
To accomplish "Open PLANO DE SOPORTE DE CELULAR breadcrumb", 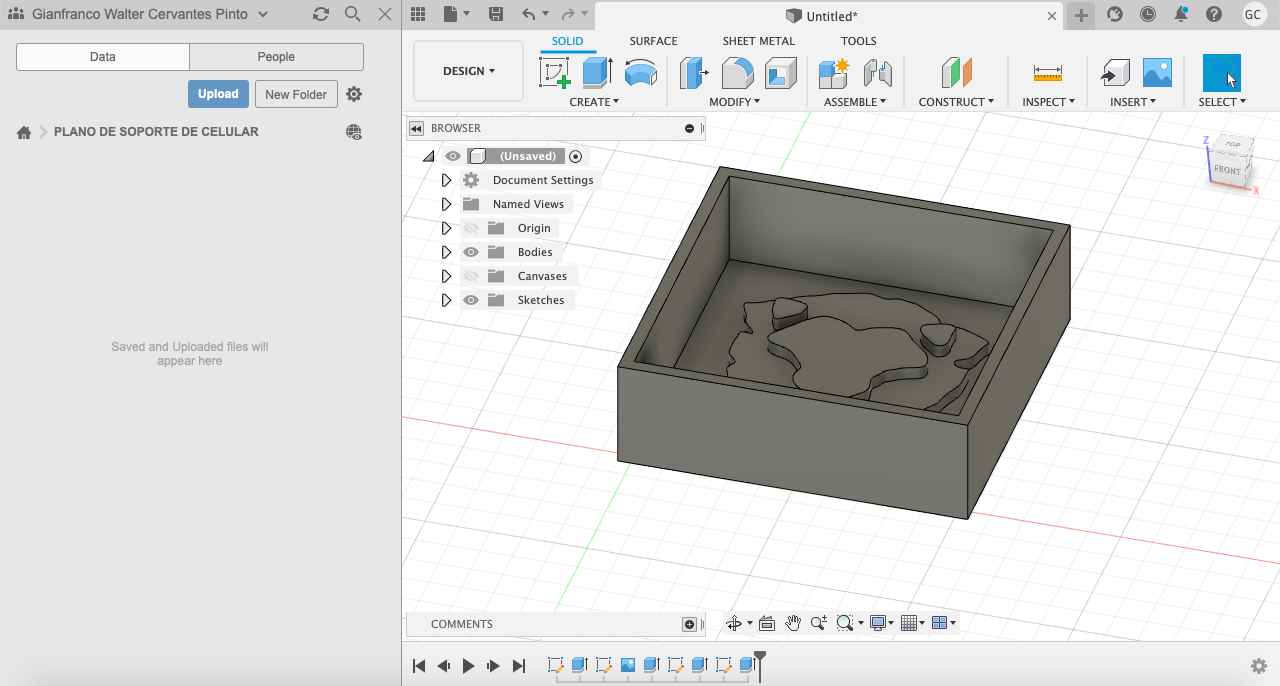I will (156, 131).
